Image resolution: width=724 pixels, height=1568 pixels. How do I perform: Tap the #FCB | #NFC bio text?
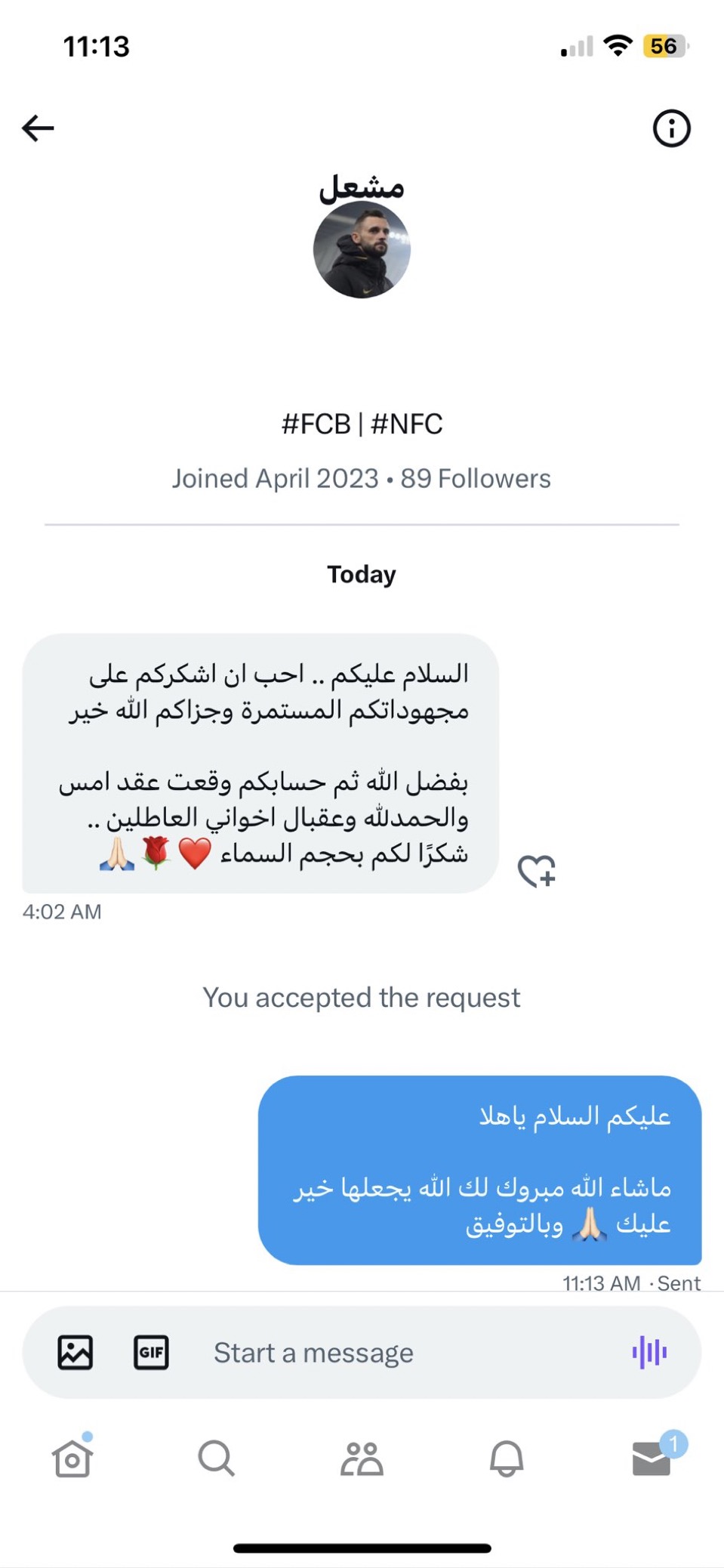click(x=362, y=424)
